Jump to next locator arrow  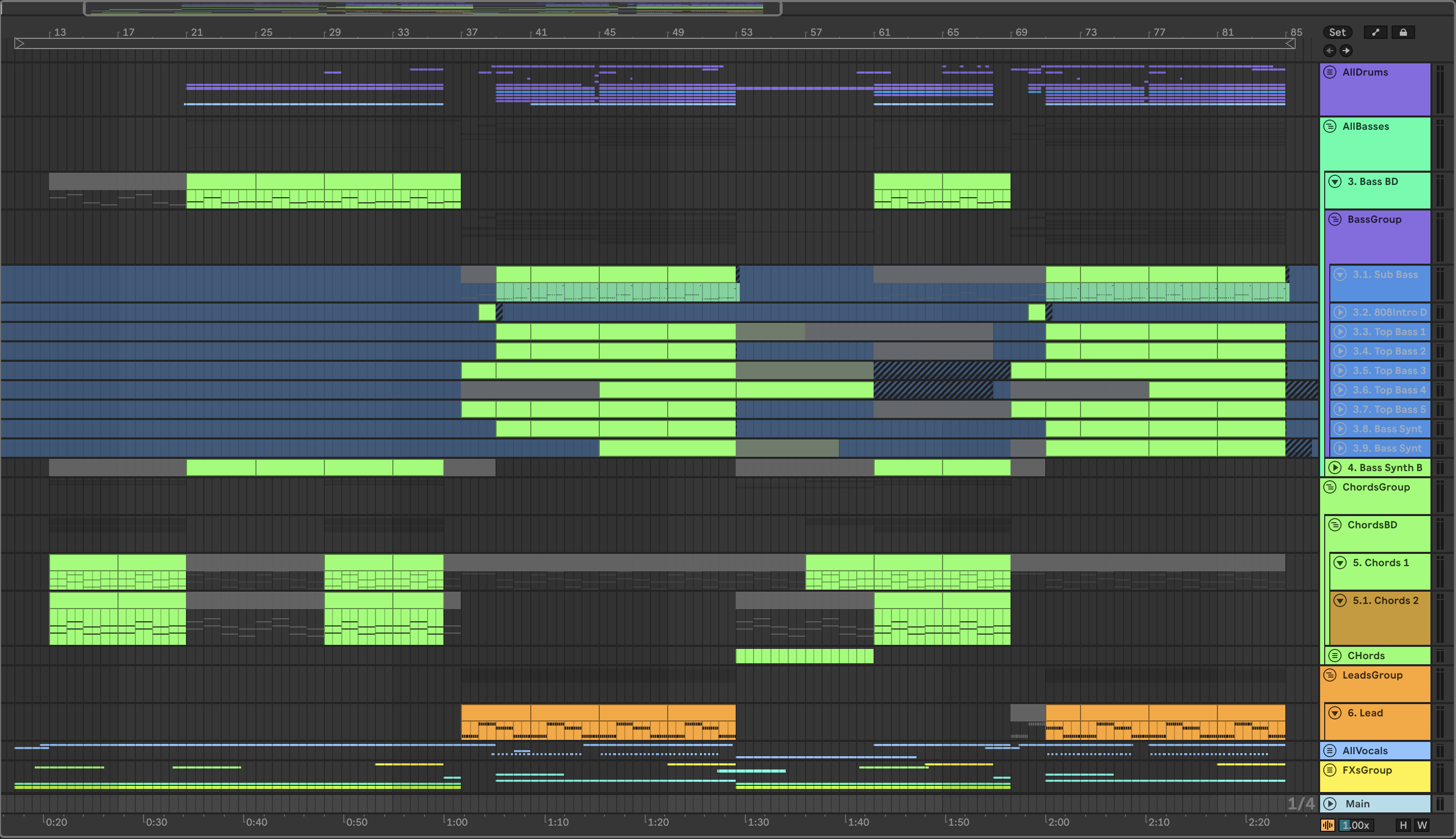(1346, 51)
